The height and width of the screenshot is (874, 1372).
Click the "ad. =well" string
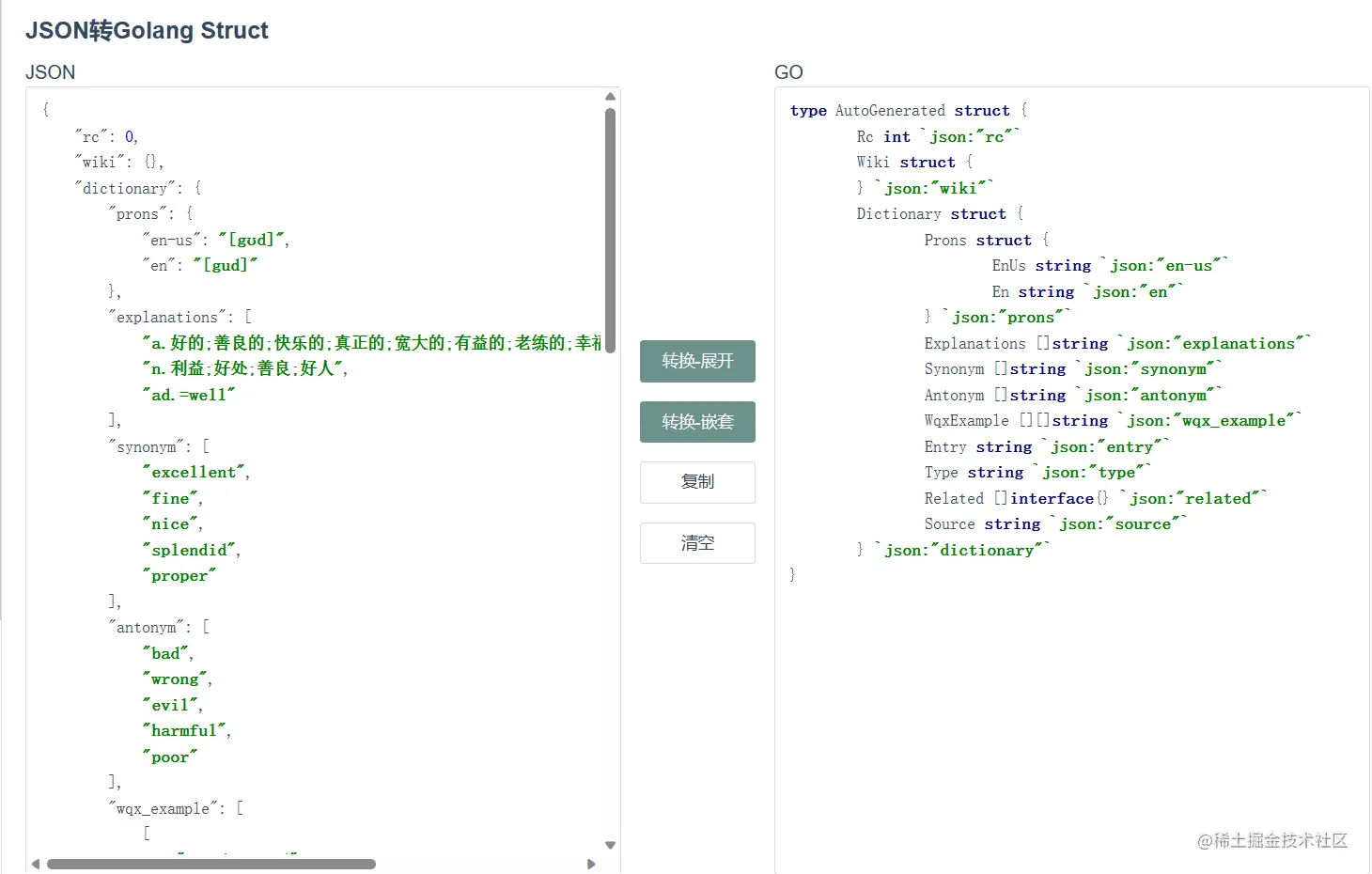(189, 396)
